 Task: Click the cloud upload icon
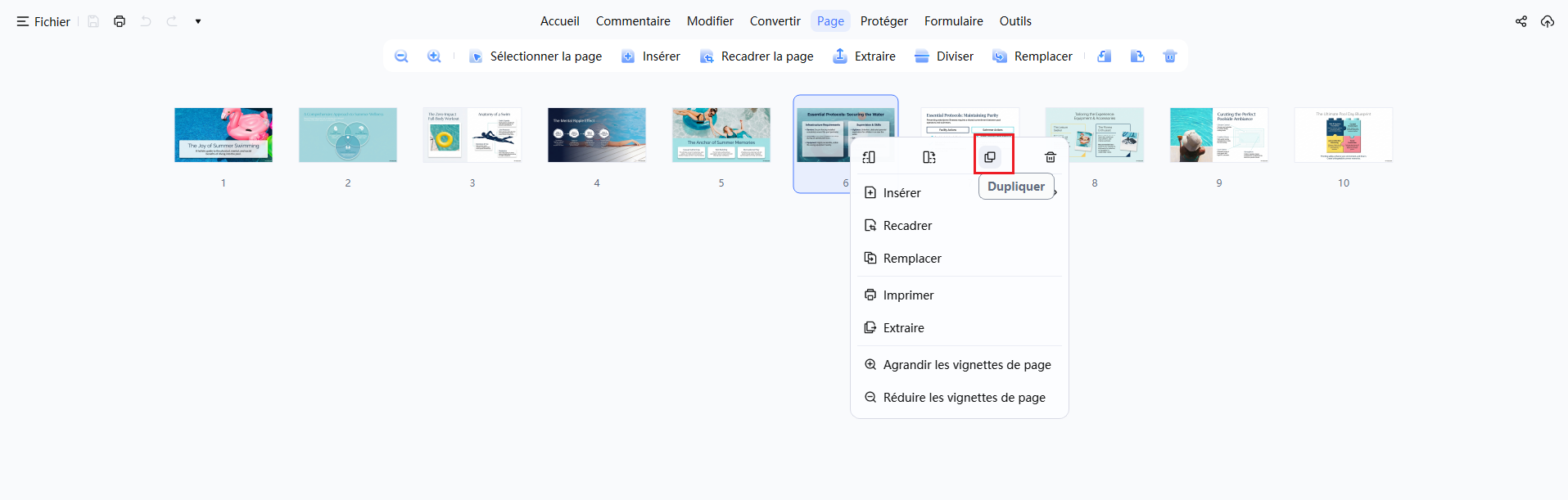coord(1548,21)
